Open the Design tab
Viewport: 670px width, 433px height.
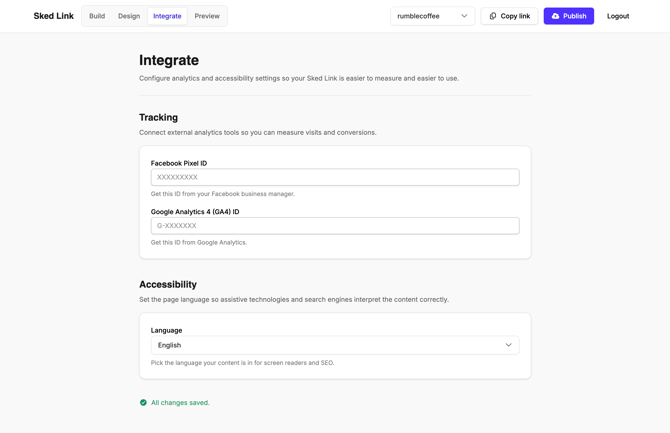pos(129,16)
